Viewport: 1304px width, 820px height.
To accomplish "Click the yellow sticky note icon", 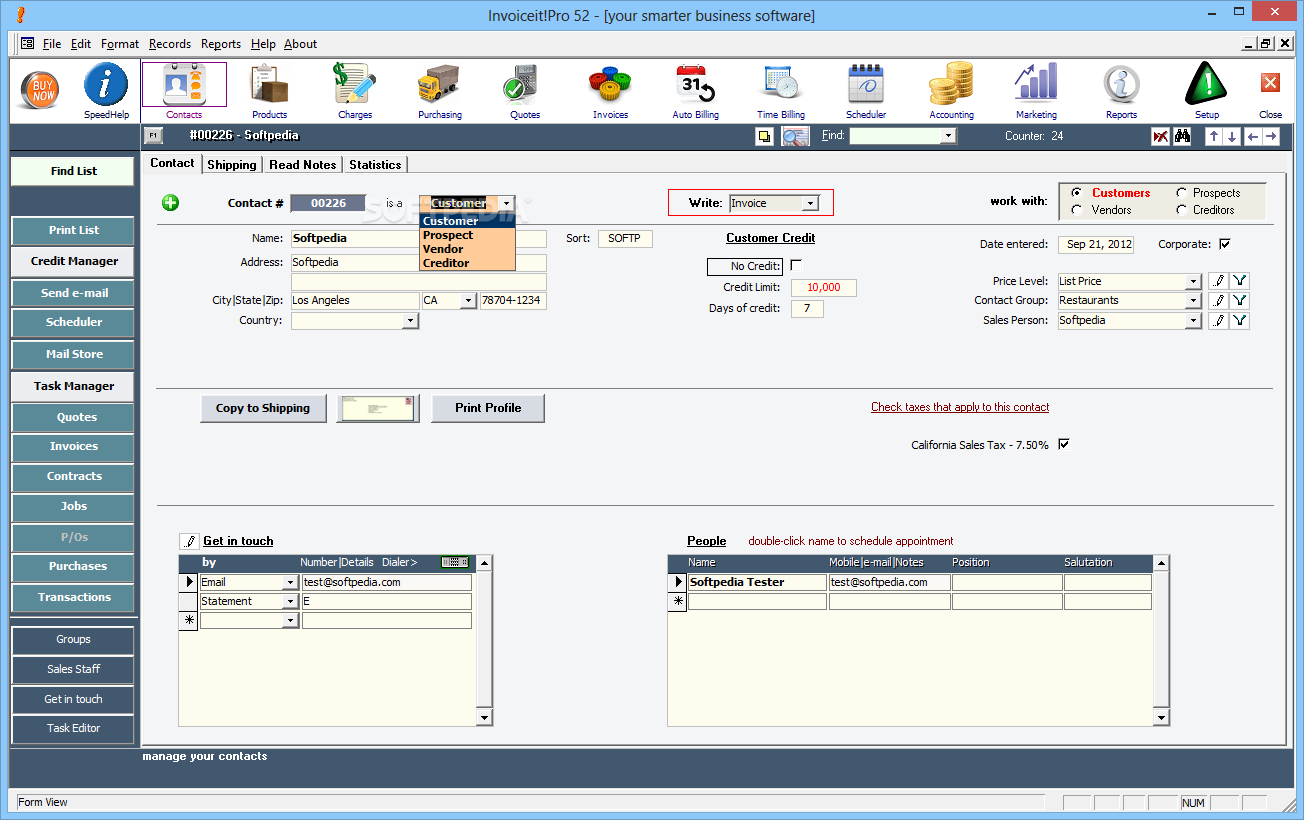I will [x=764, y=137].
